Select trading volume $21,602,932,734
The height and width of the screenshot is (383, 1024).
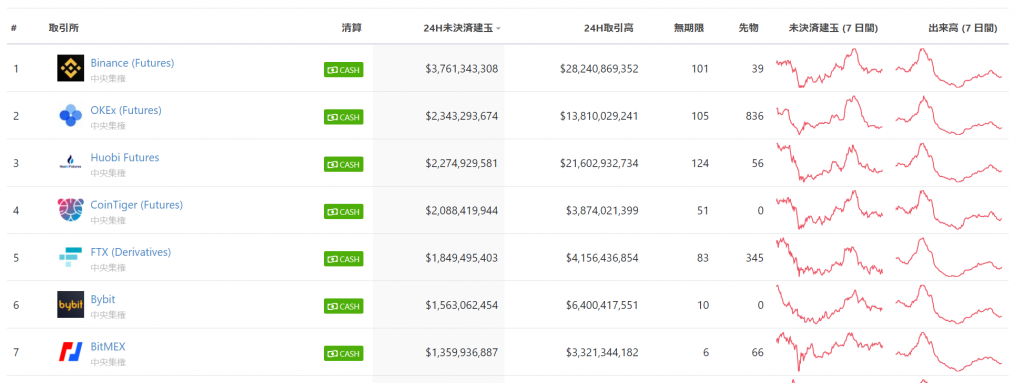tap(599, 163)
